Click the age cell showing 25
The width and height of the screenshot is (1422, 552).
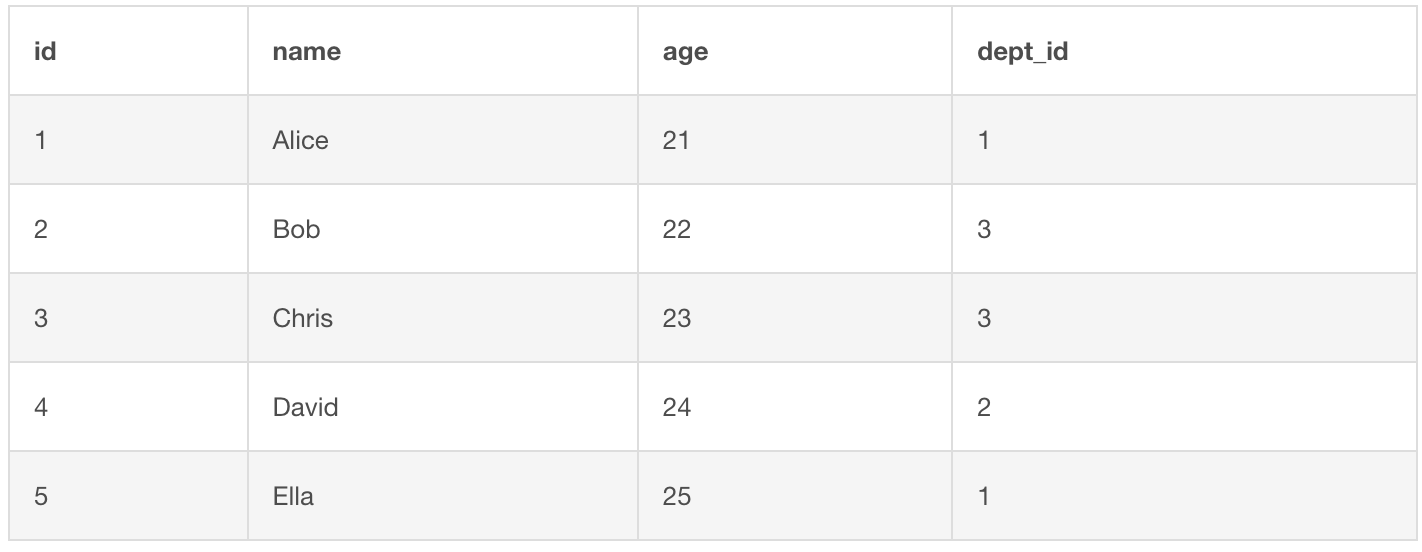[x=676, y=497]
